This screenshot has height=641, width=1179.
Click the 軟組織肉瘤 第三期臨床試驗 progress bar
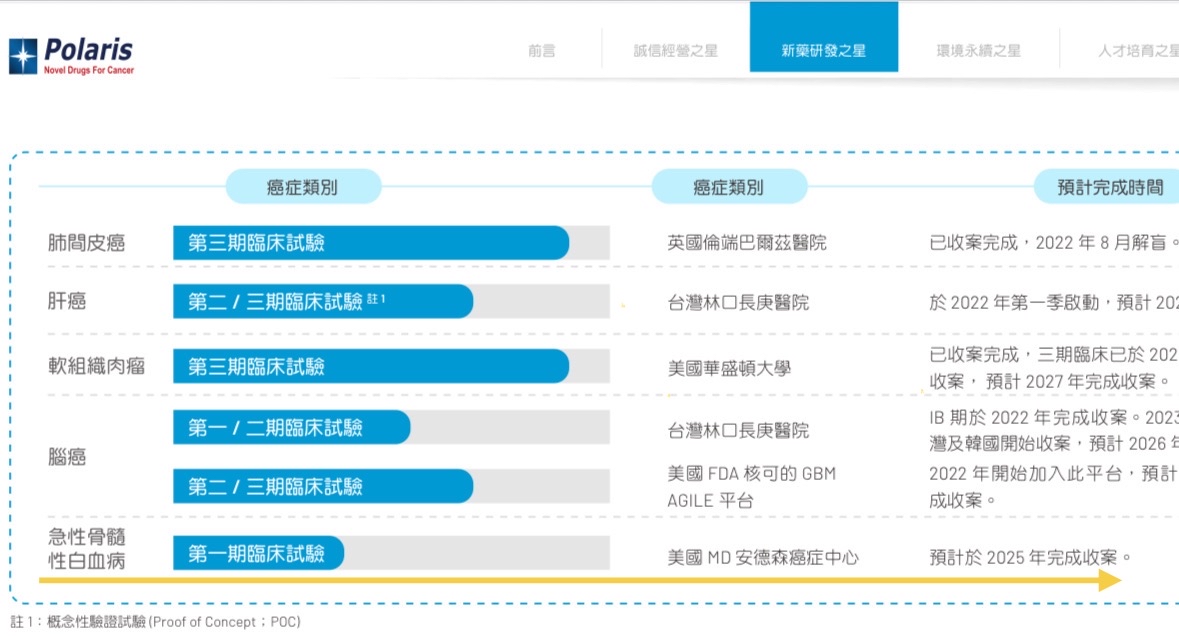coord(371,366)
